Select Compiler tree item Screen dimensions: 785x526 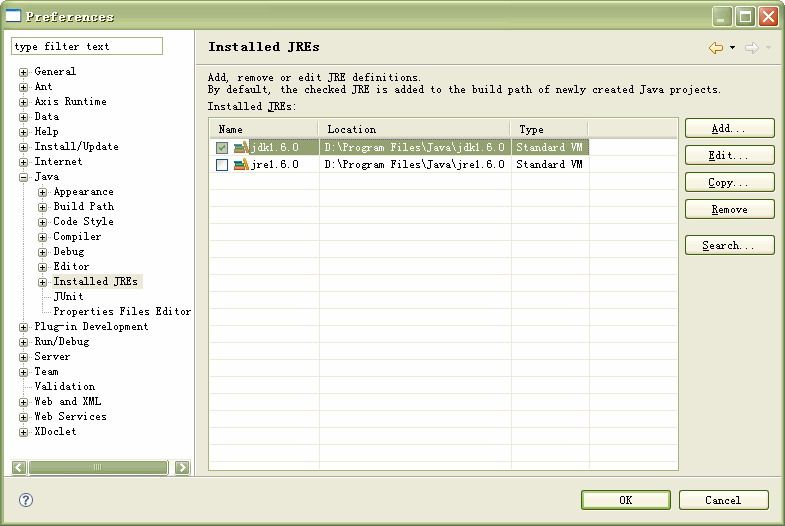(x=77, y=236)
